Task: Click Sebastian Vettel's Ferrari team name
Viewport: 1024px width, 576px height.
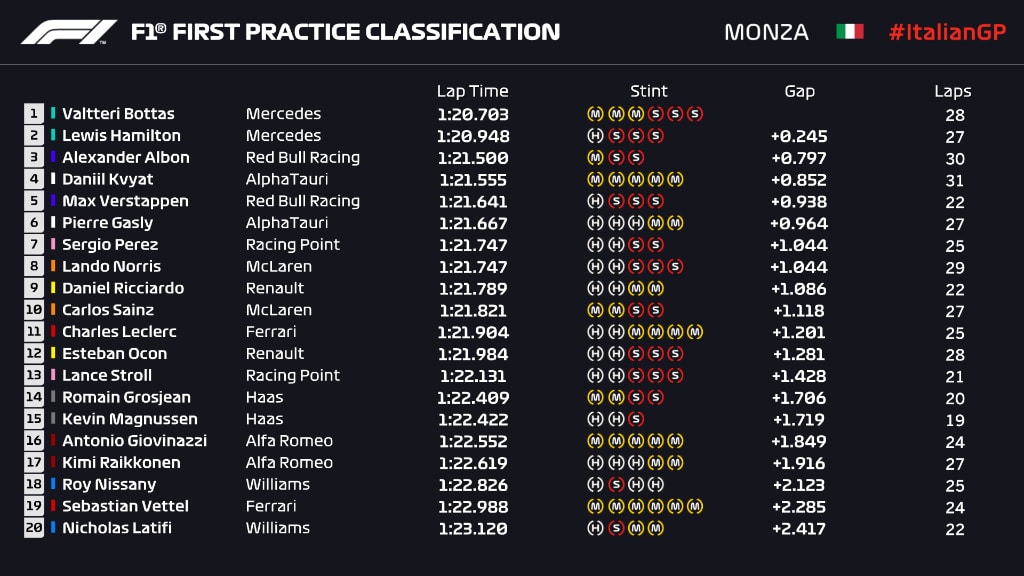Action: [x=271, y=506]
